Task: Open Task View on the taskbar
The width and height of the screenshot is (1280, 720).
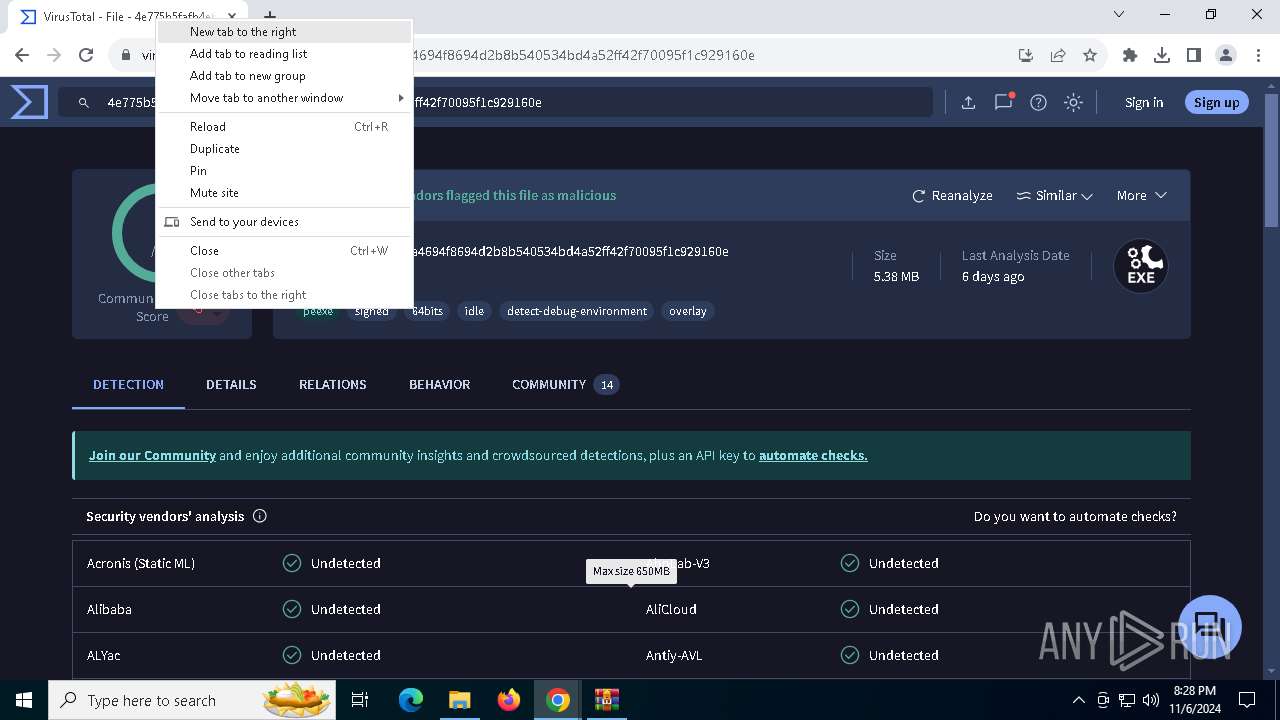Action: pyautogui.click(x=361, y=700)
